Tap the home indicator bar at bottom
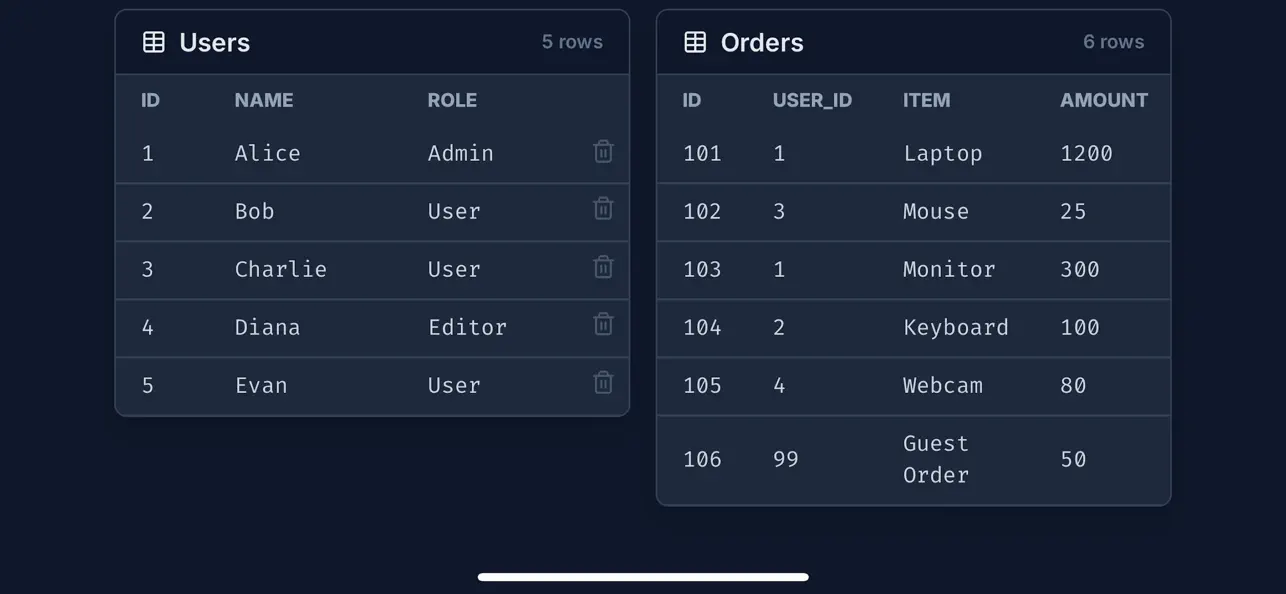Image resolution: width=1286 pixels, height=594 pixels. 643,576
